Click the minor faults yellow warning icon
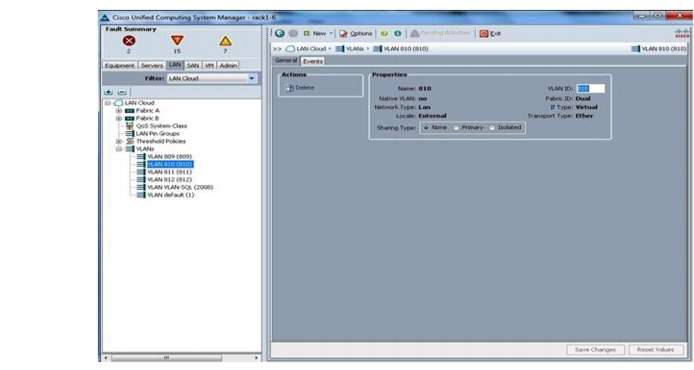The width and height of the screenshot is (694, 370). 225,41
